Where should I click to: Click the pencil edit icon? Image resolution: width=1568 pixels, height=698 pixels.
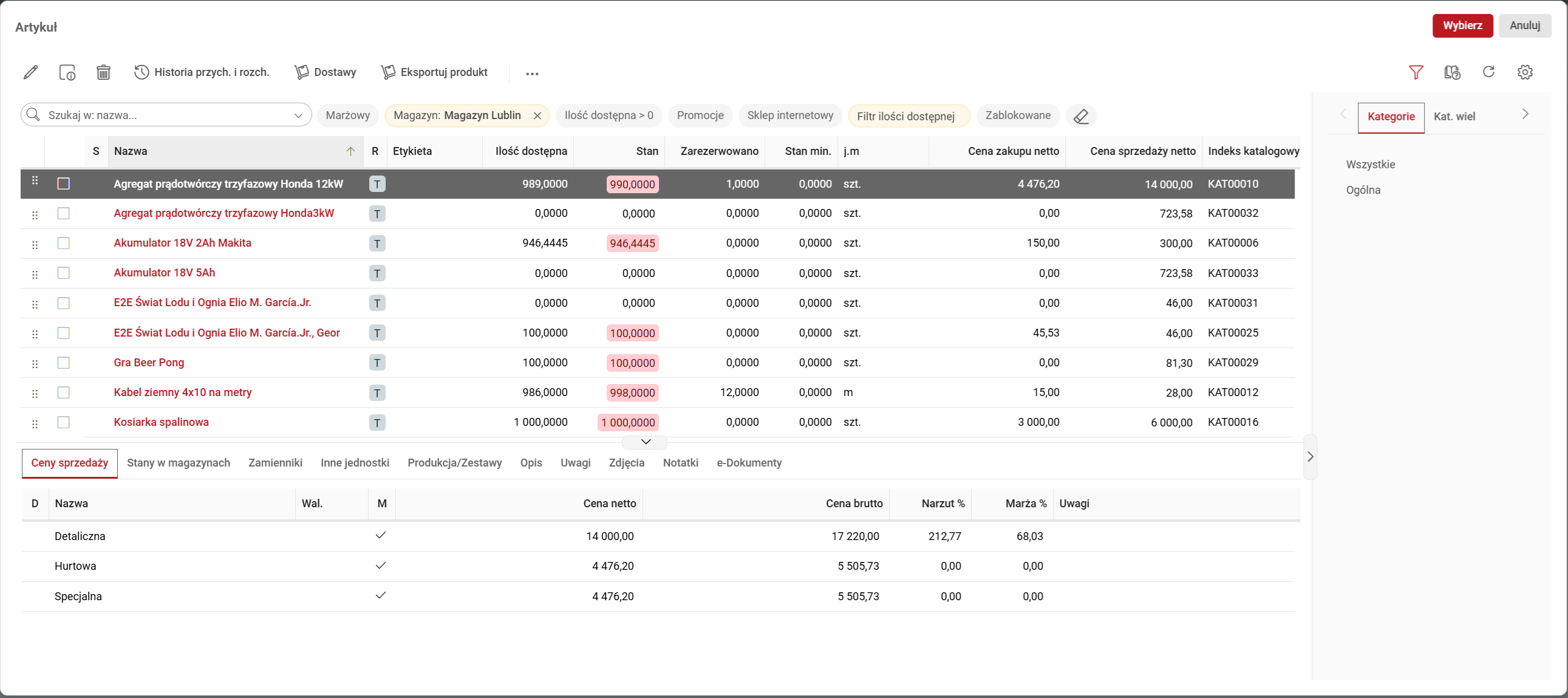(x=30, y=72)
